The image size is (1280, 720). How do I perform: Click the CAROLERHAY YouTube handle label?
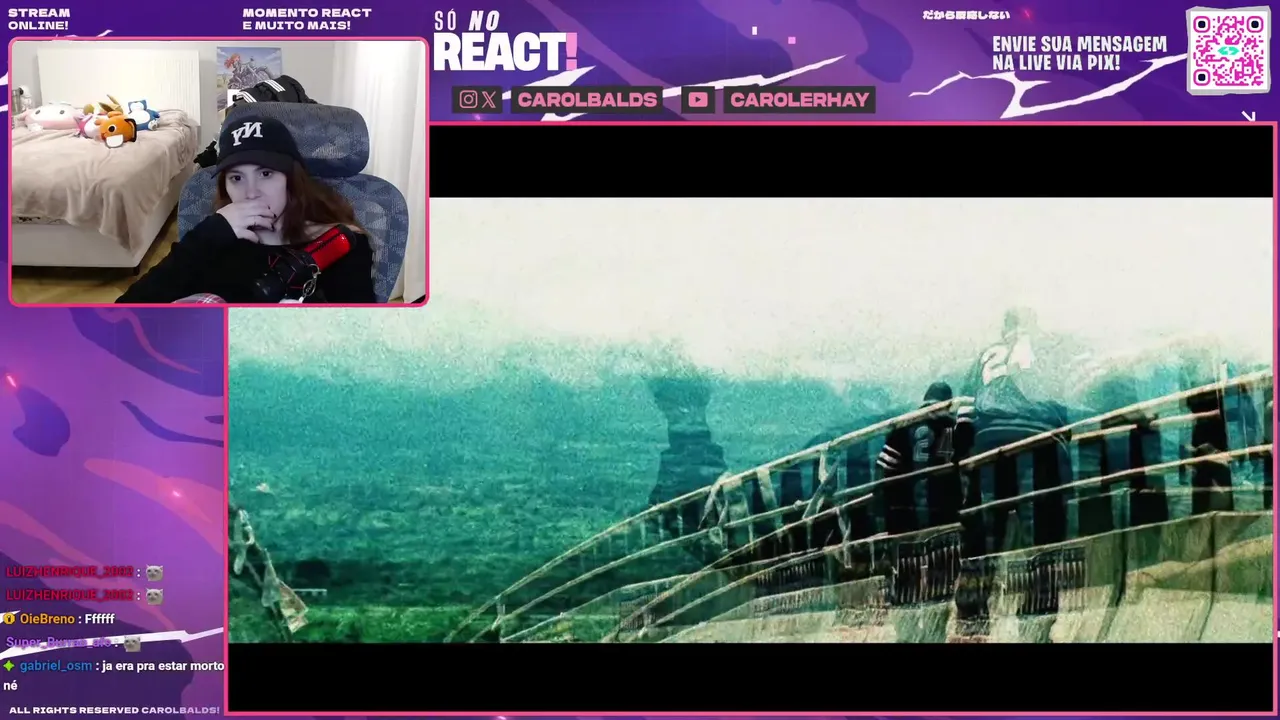tap(799, 99)
